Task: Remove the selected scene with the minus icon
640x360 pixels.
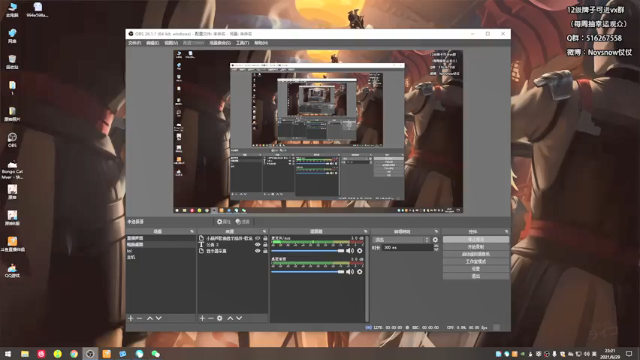Action: 140,318
